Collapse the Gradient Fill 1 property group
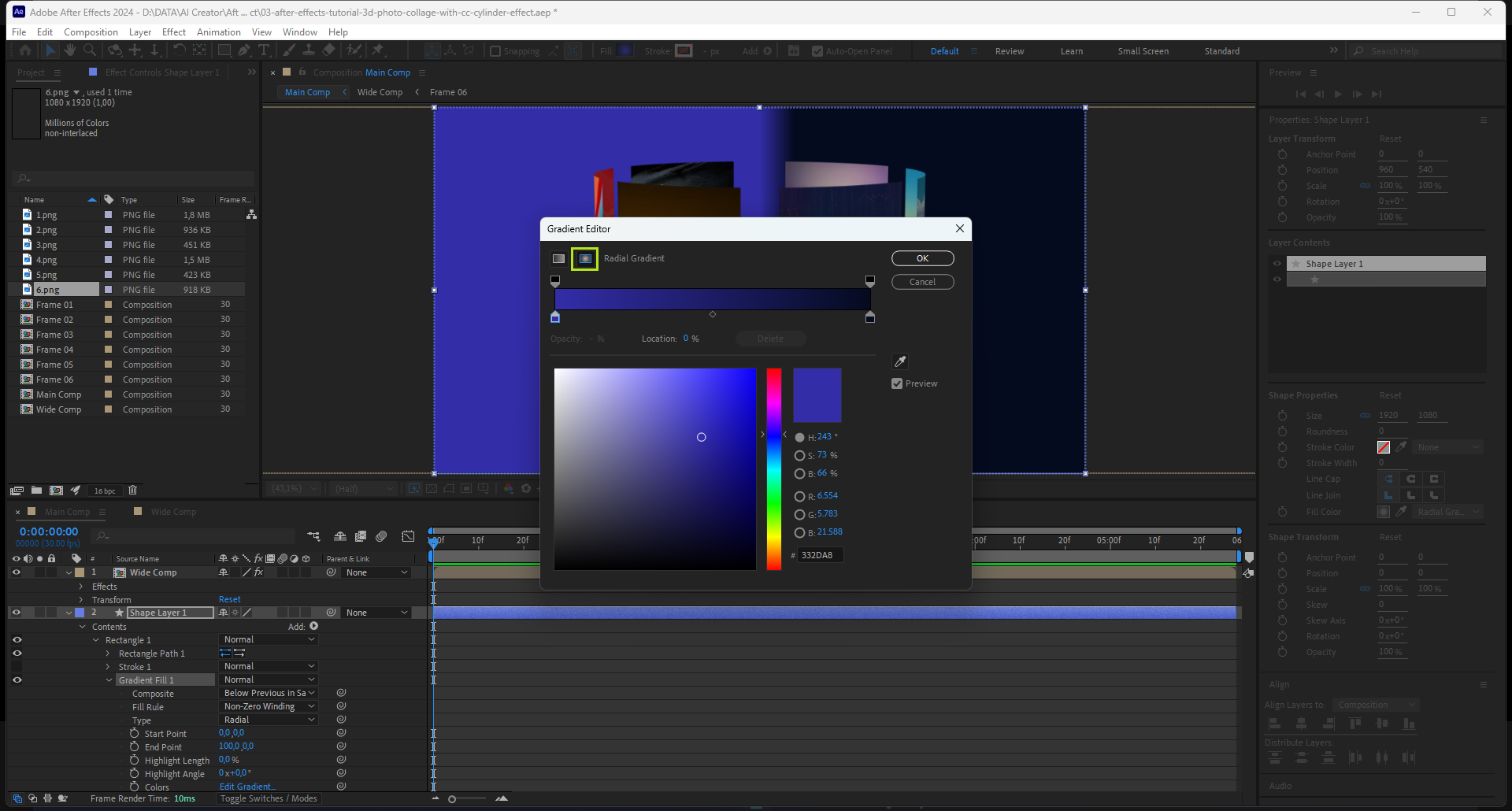Viewport: 1512px width, 811px height. [x=109, y=680]
